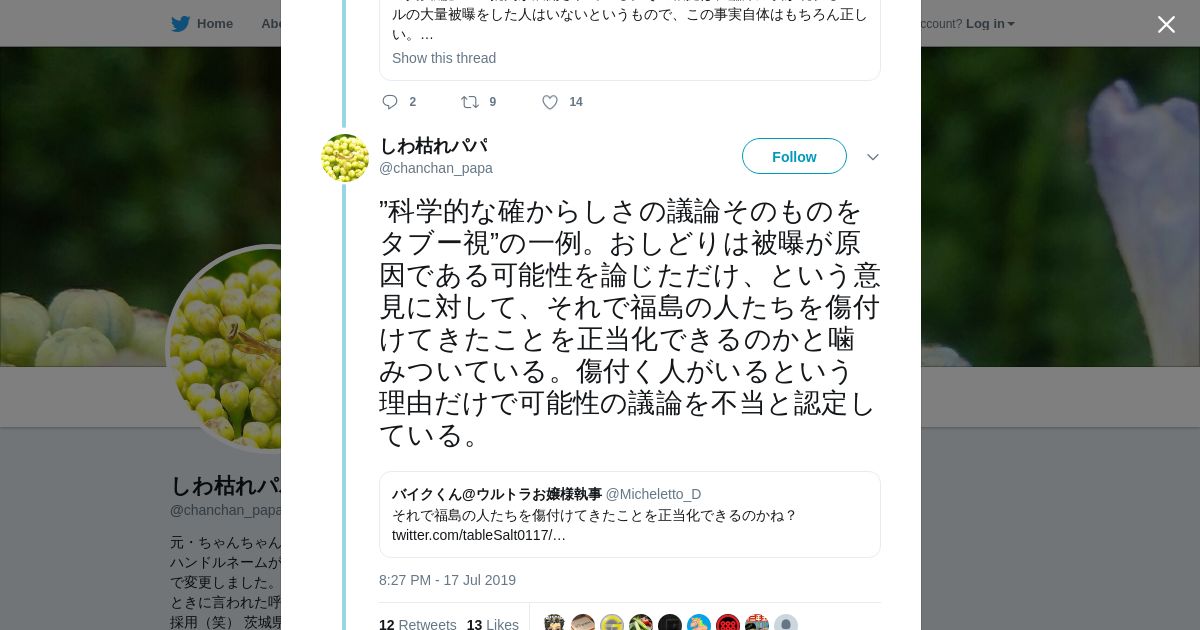Open tweet timestamp 8:27 PM - 17 Jul 2019
Screen dimensions: 1200x630
[447, 580]
